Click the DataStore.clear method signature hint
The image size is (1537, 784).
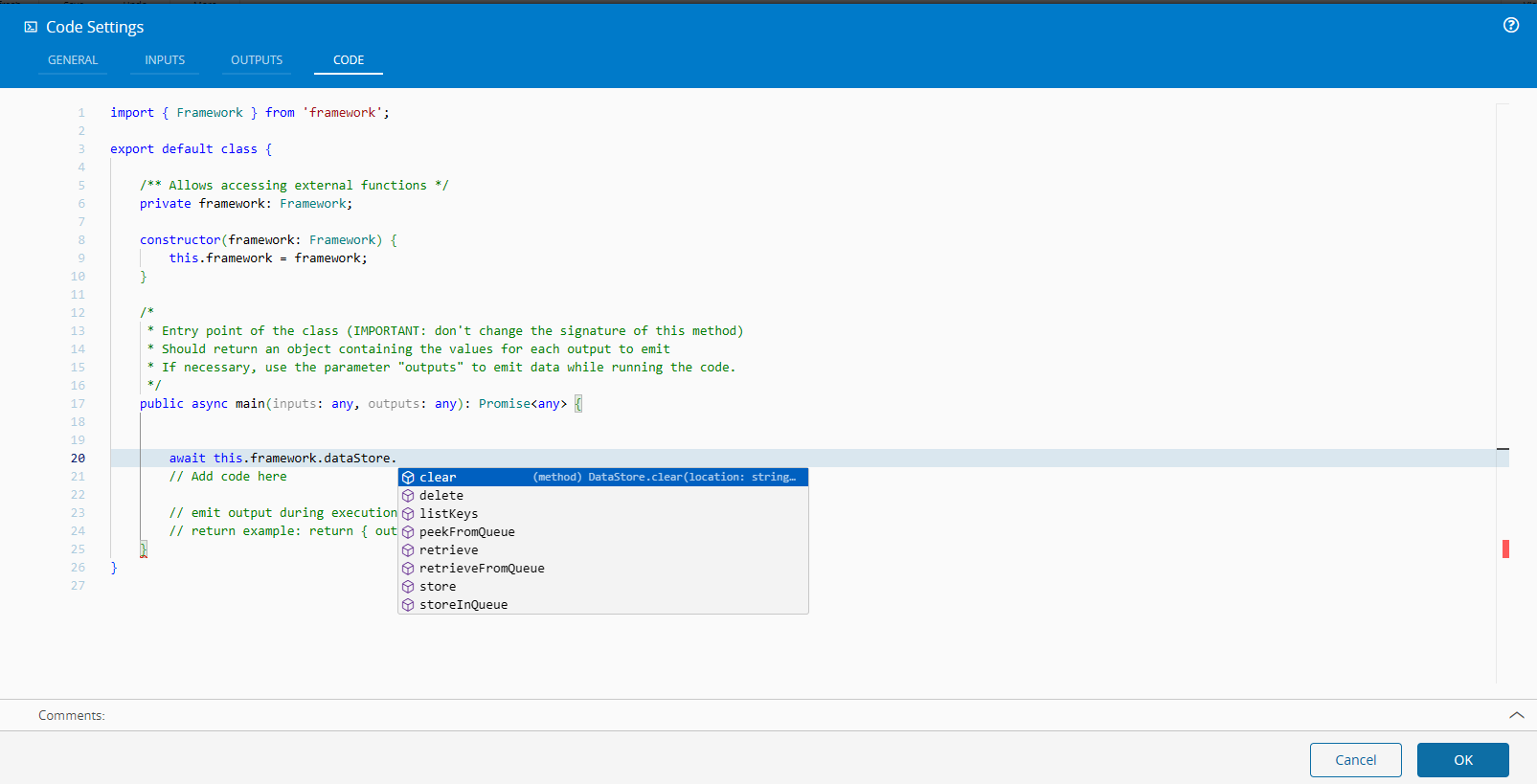665,477
